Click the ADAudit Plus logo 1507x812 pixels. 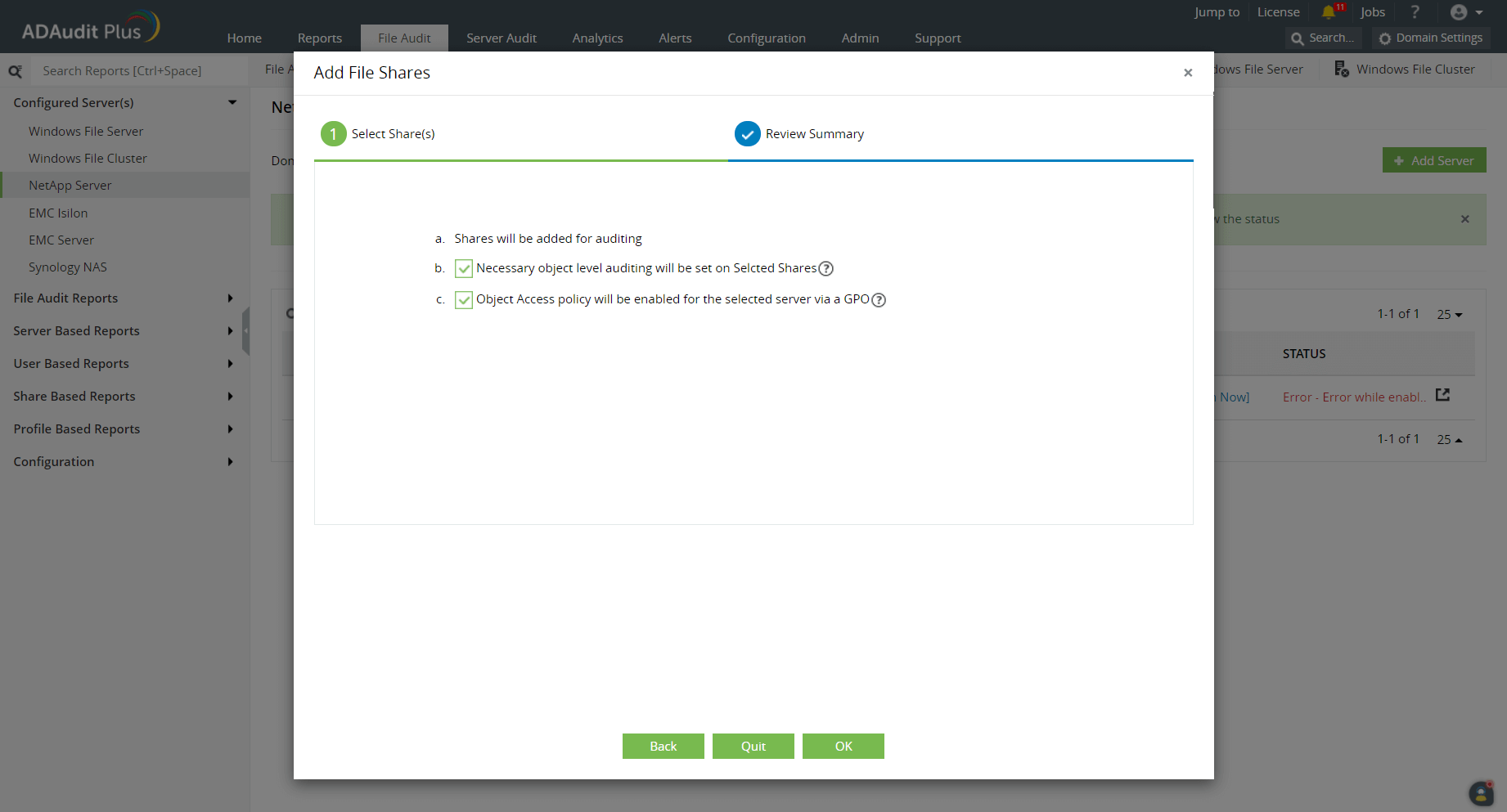[90, 28]
